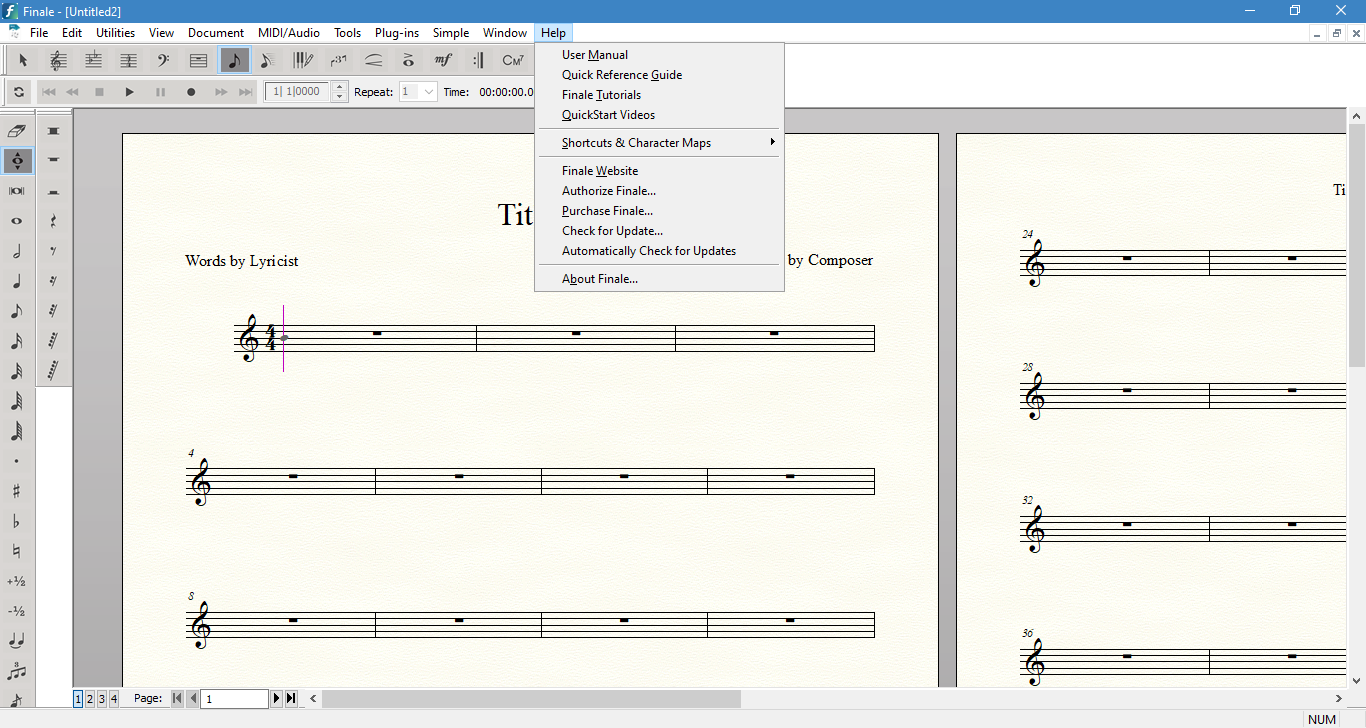1366x728 pixels.
Task: Open the File menu
Action: click(x=39, y=33)
